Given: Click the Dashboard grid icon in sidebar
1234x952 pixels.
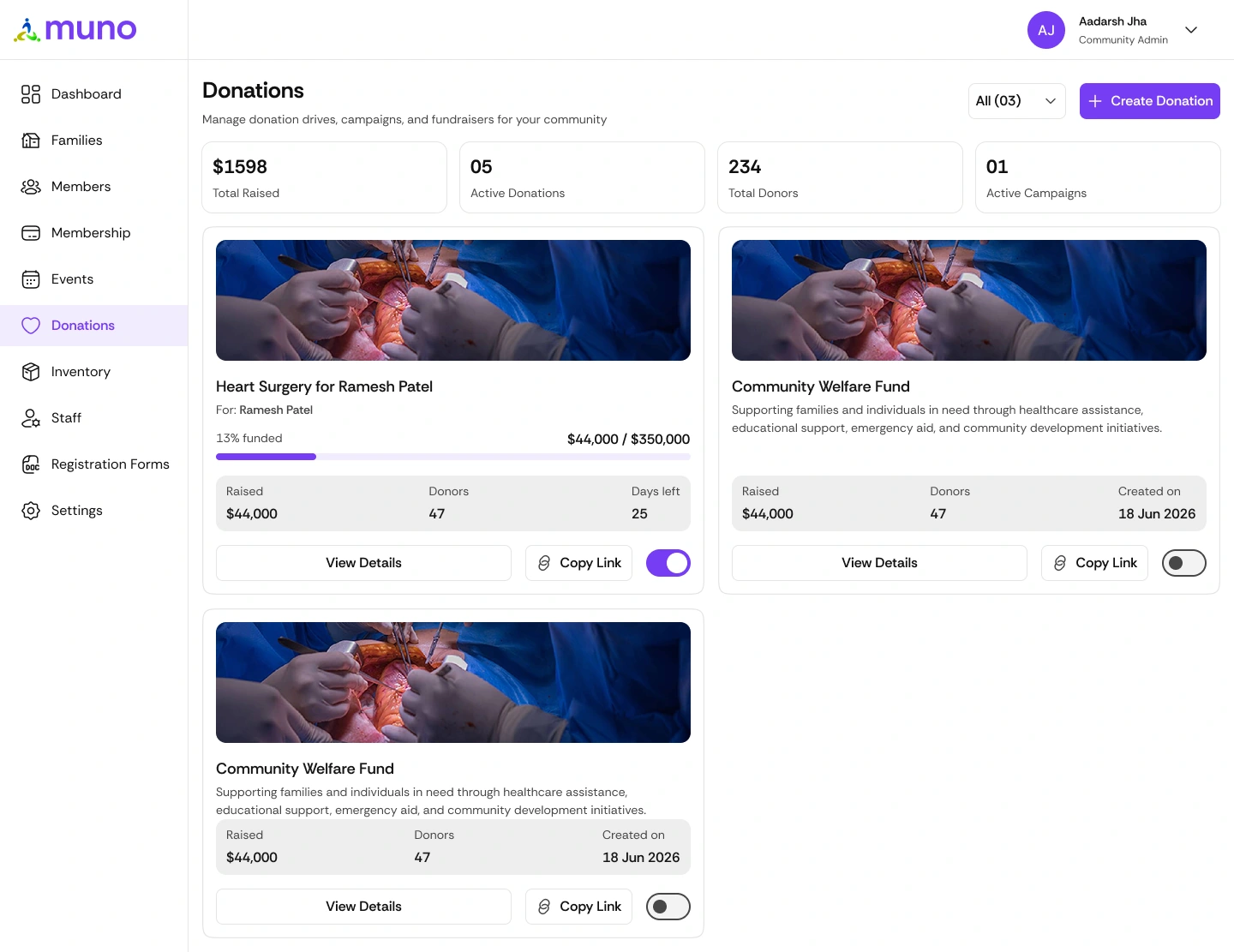Looking at the screenshot, I should 31,94.
